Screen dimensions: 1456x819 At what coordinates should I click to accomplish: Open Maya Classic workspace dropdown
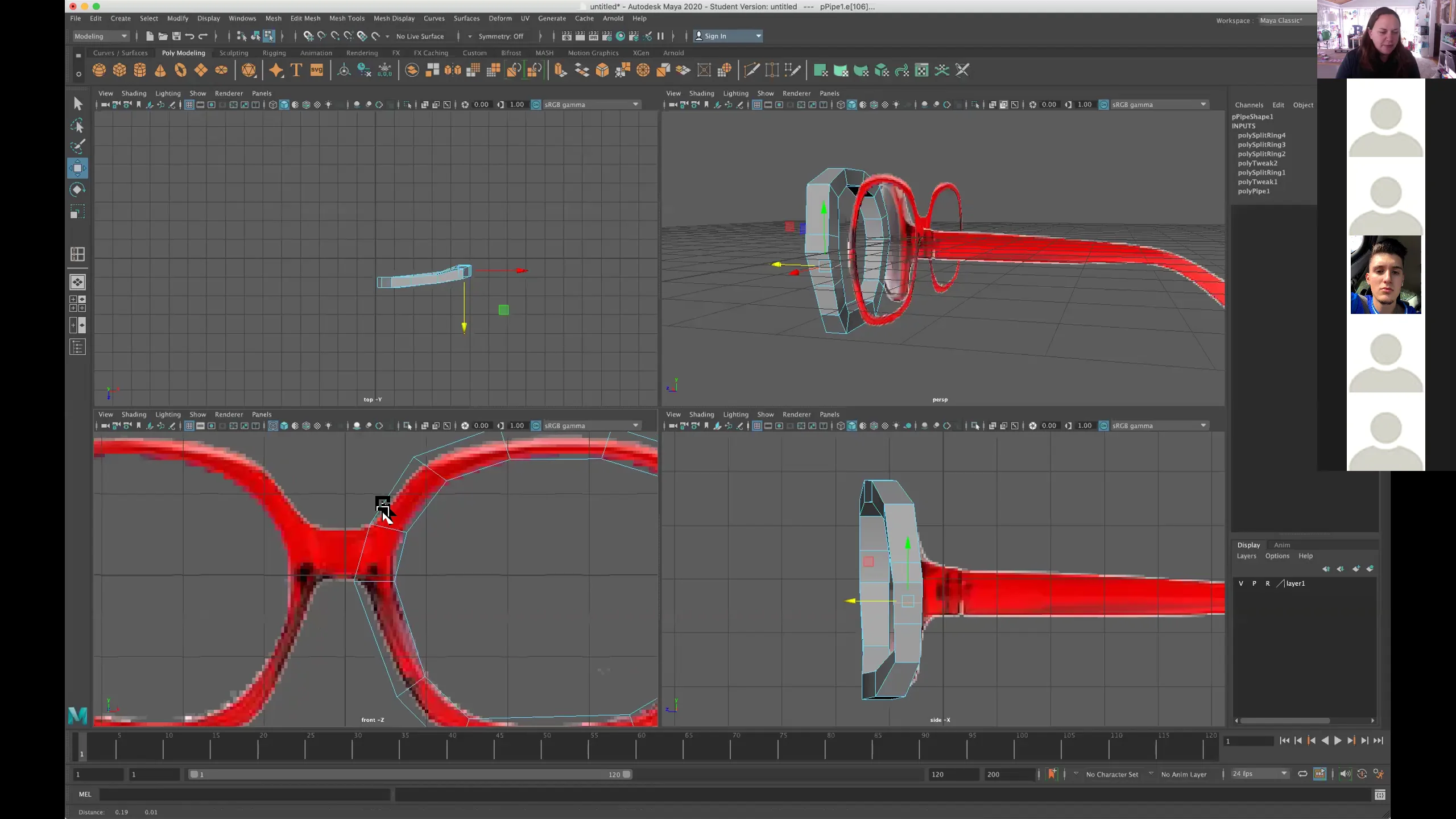click(1288, 20)
